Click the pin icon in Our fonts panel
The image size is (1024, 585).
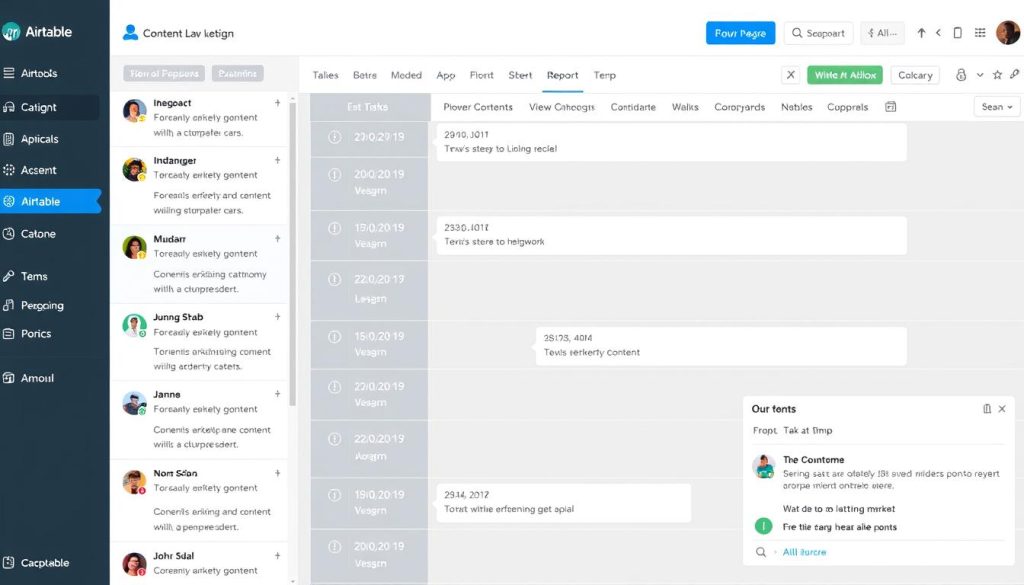(987, 409)
